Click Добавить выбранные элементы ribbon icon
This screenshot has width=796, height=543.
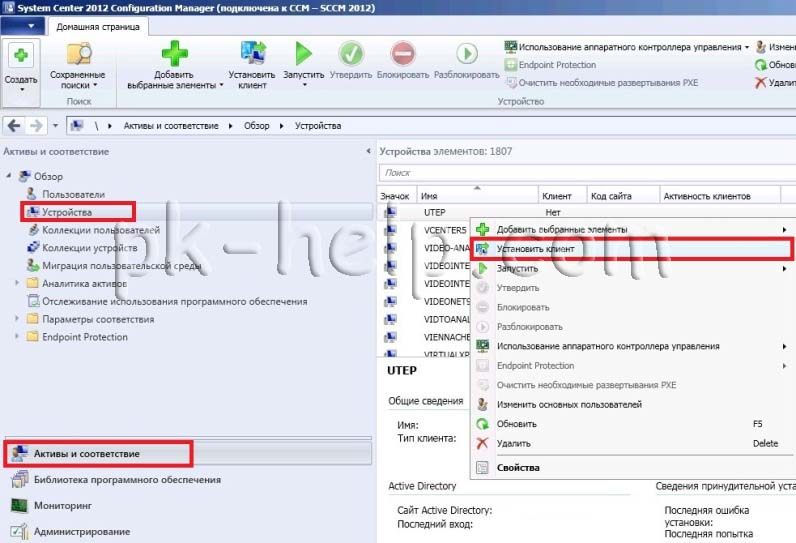[174, 53]
